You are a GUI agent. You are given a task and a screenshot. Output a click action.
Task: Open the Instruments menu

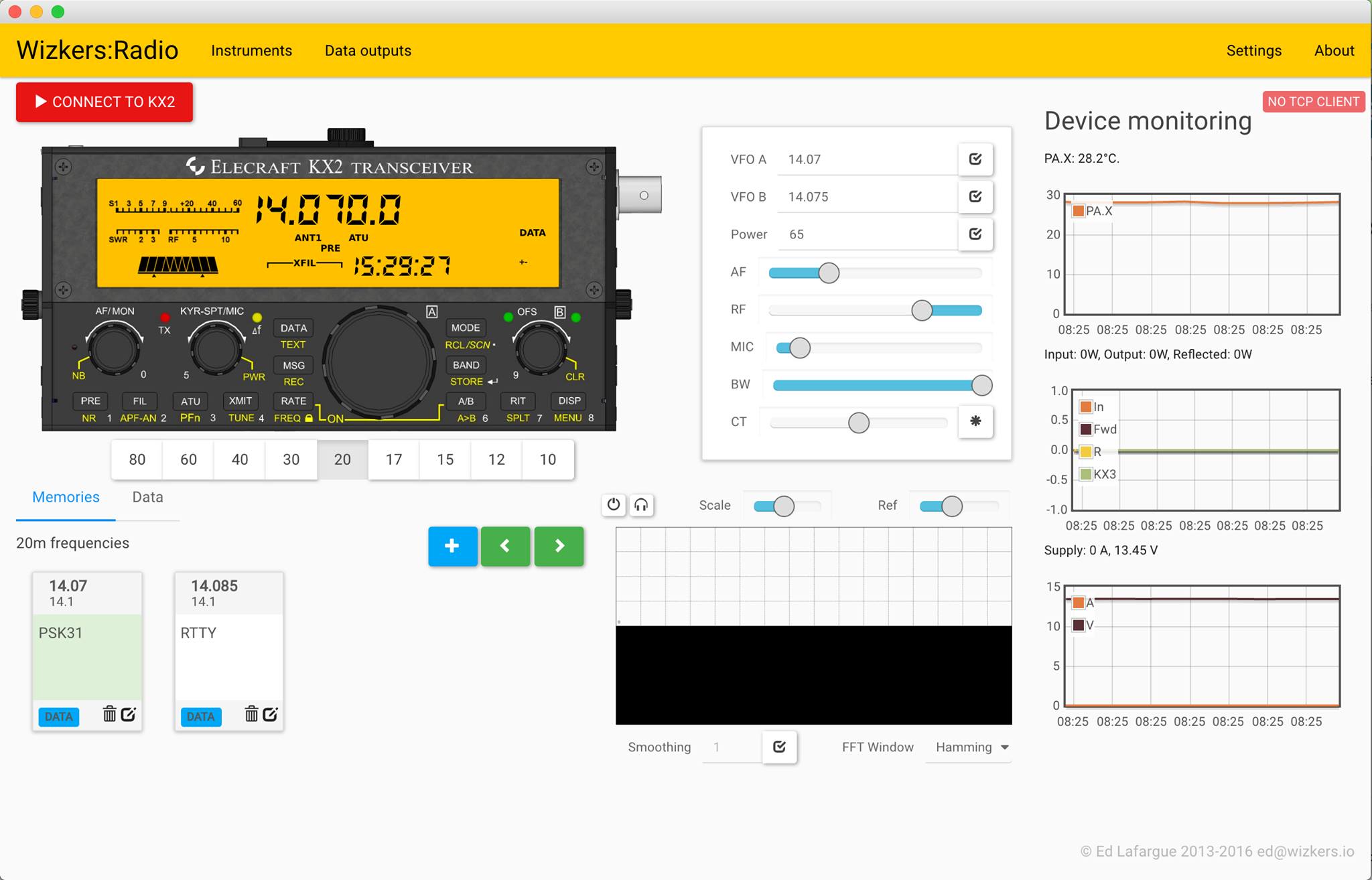click(251, 51)
